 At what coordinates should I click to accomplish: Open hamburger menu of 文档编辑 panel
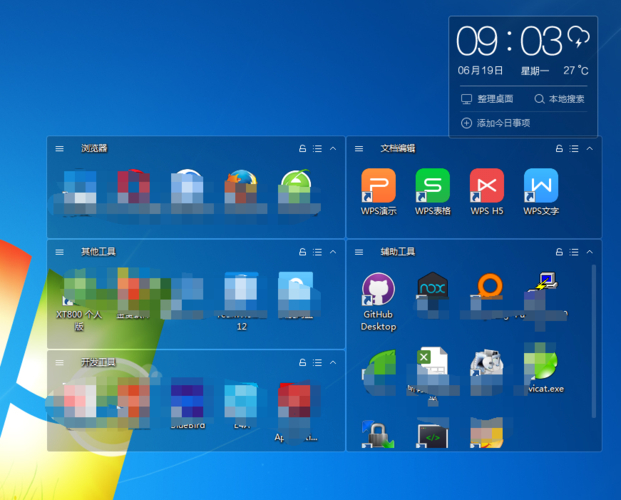[359, 149]
